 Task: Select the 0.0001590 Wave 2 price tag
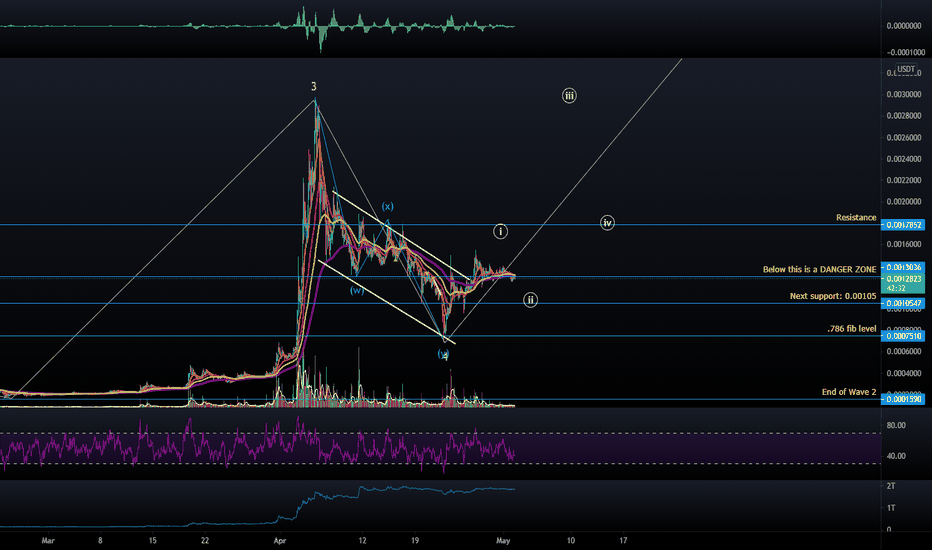click(x=903, y=399)
